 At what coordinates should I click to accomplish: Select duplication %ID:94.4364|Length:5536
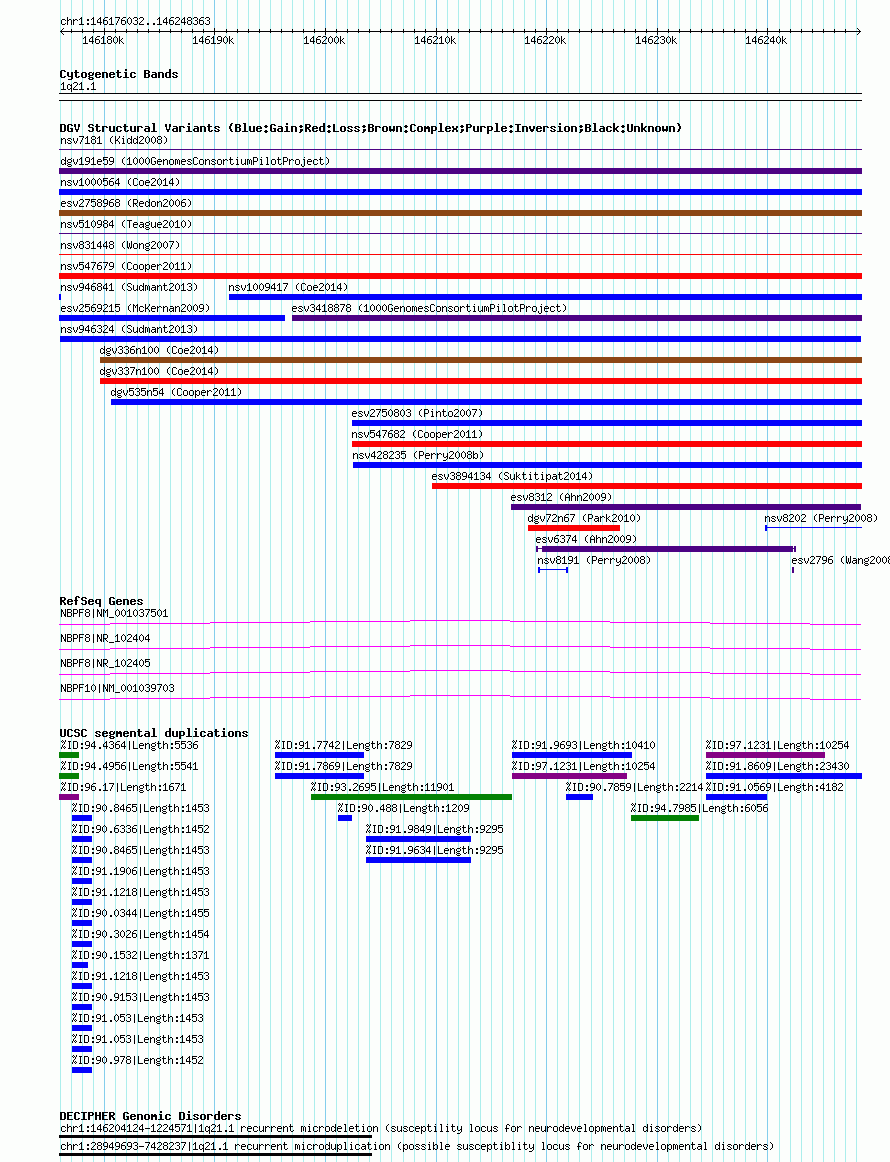(129, 746)
